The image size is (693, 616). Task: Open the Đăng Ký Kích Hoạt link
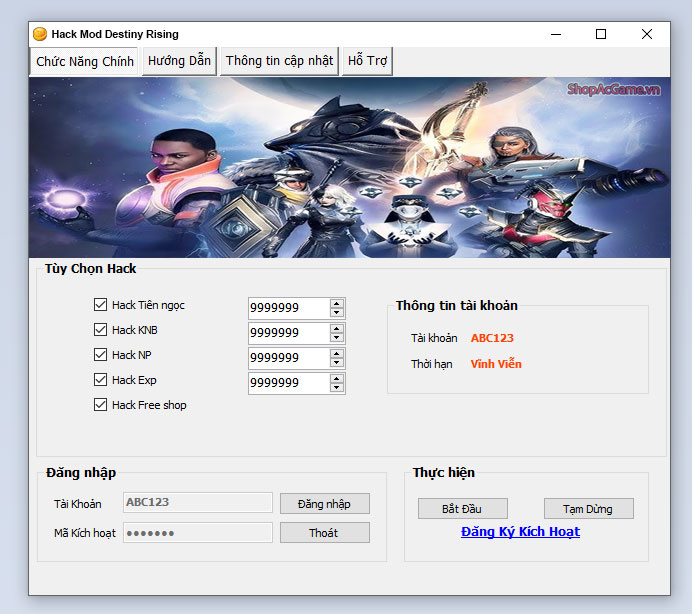point(520,532)
